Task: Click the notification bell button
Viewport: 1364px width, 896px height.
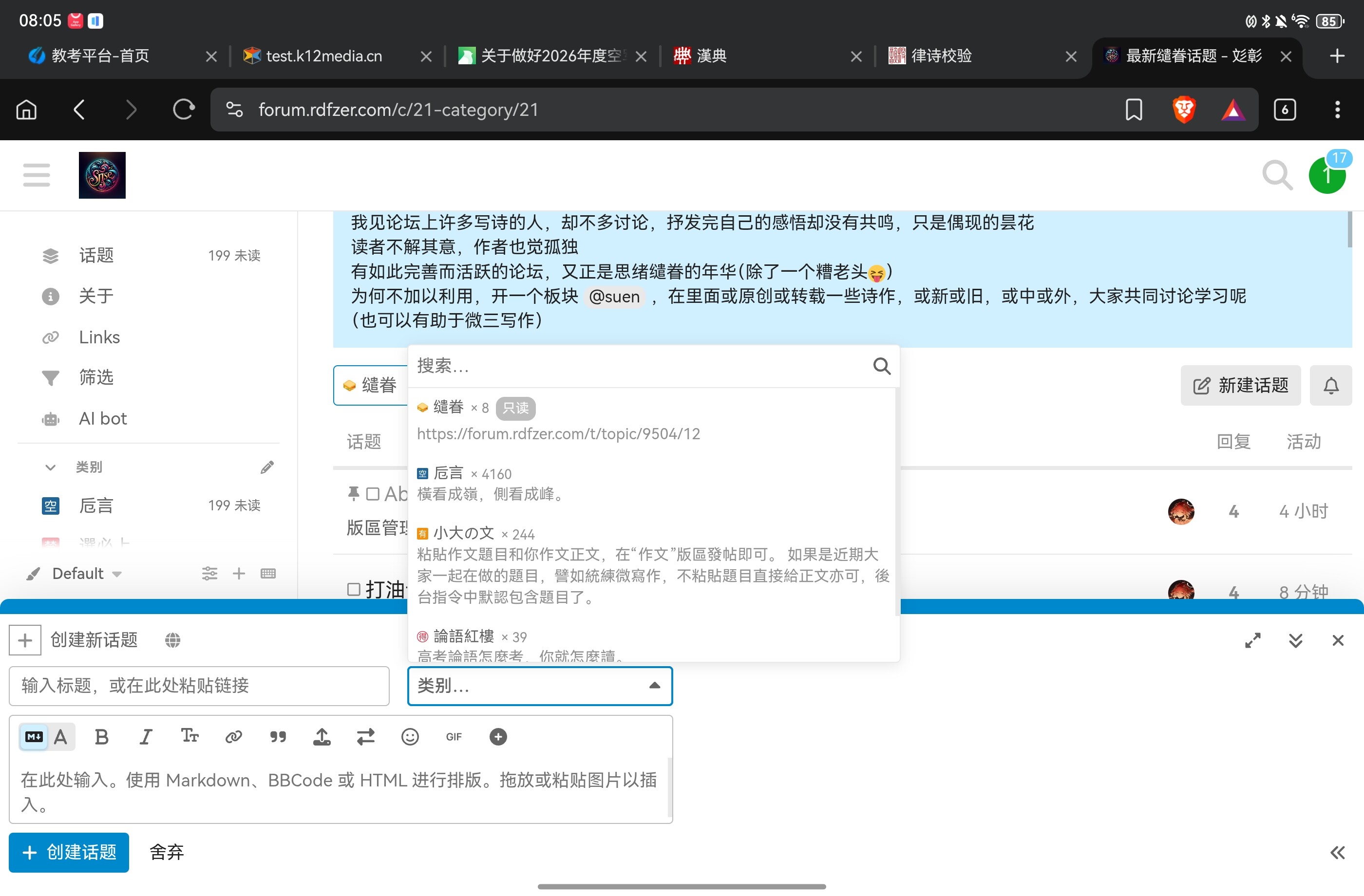Action: pos(1331,386)
